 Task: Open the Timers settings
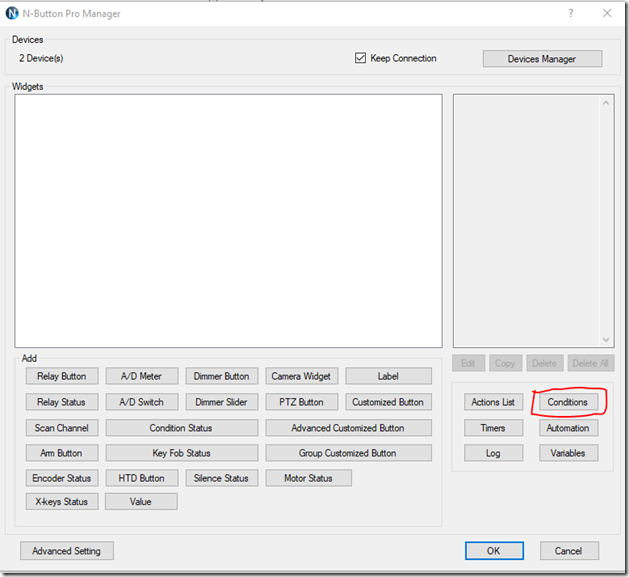(493, 428)
